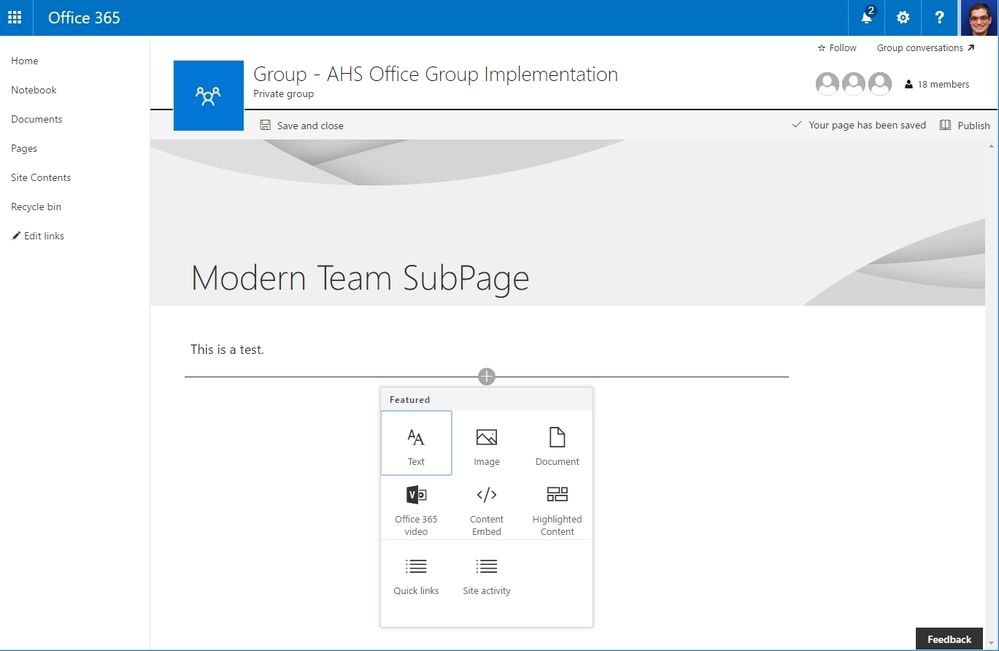This screenshot has height=651, width=999.
Task: Click the blue group logo tile
Action: coord(208,96)
